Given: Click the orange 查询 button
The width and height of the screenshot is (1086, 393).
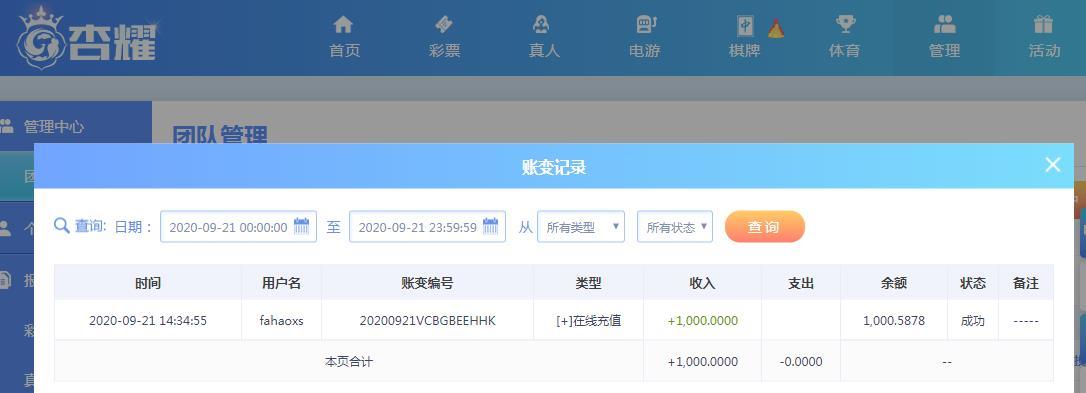Looking at the screenshot, I should click(765, 227).
